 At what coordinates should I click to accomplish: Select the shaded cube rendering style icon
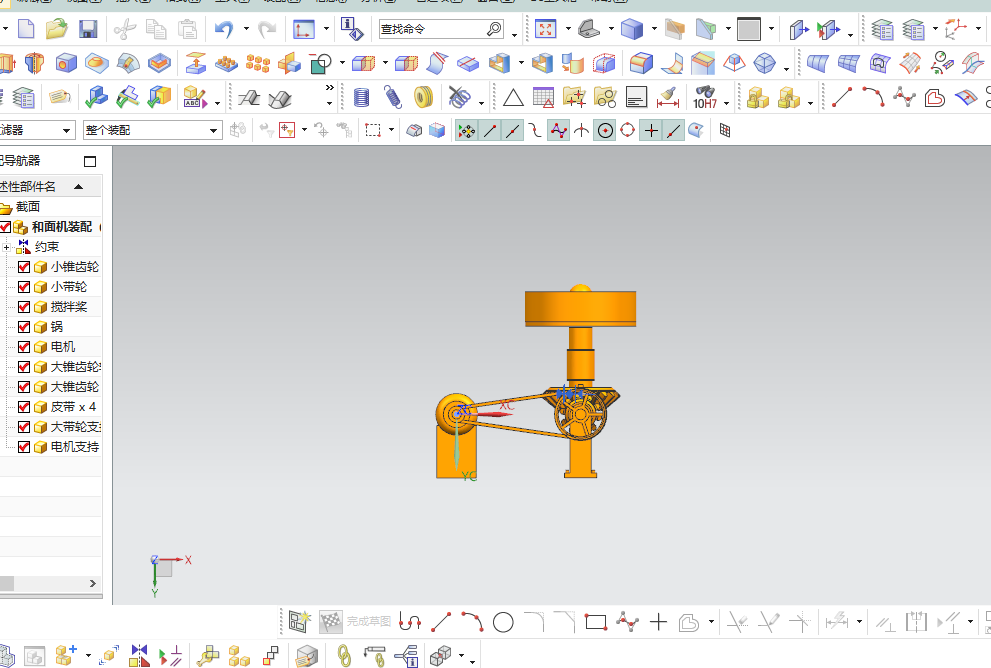point(631,29)
